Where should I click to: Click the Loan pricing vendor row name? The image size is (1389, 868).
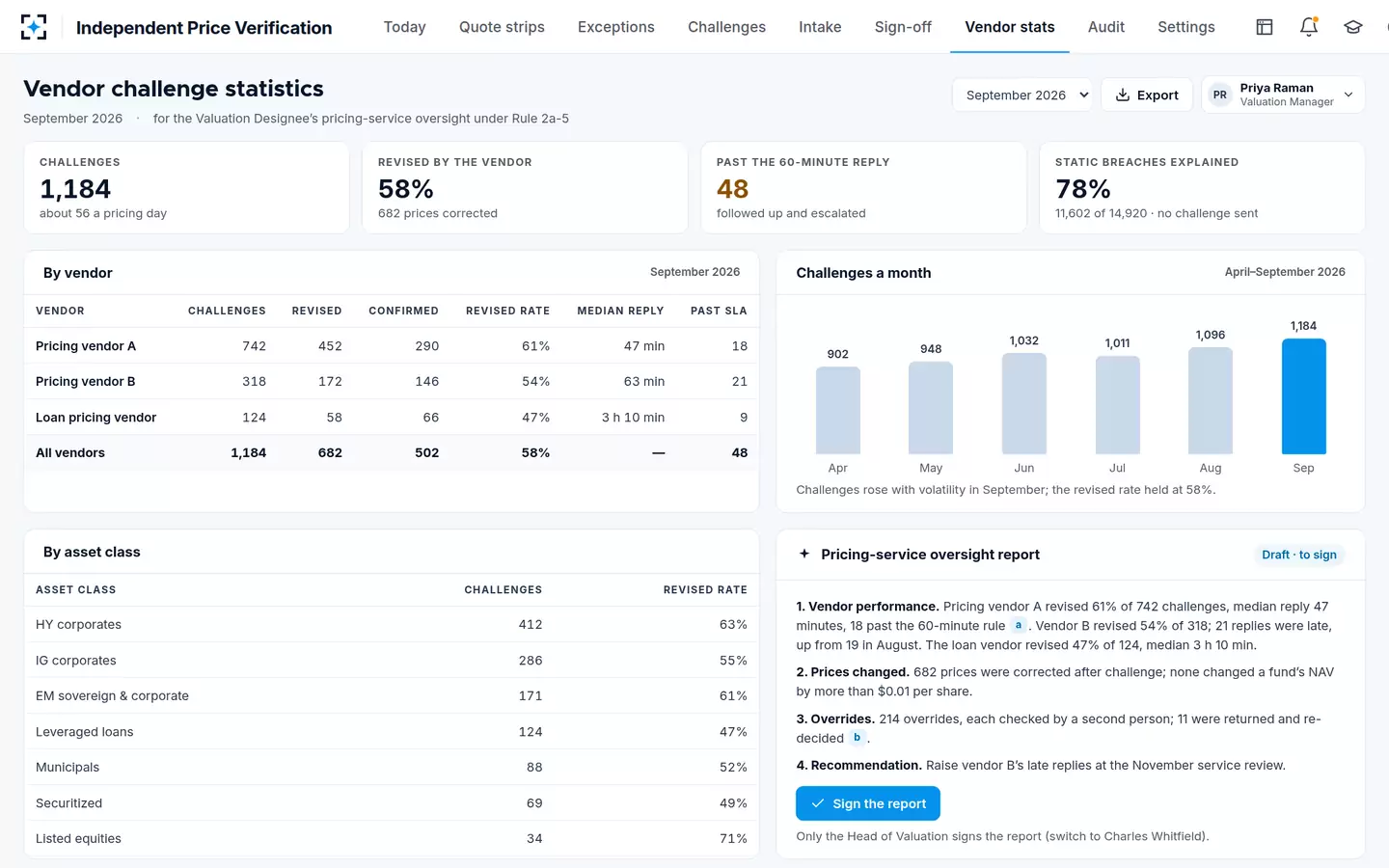[x=95, y=418]
